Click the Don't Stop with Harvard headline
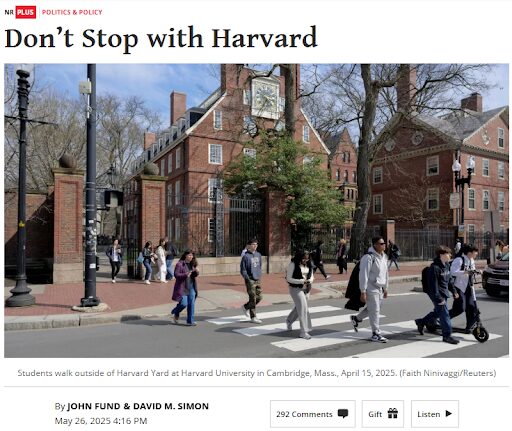The height and width of the screenshot is (431, 512). coord(161,38)
